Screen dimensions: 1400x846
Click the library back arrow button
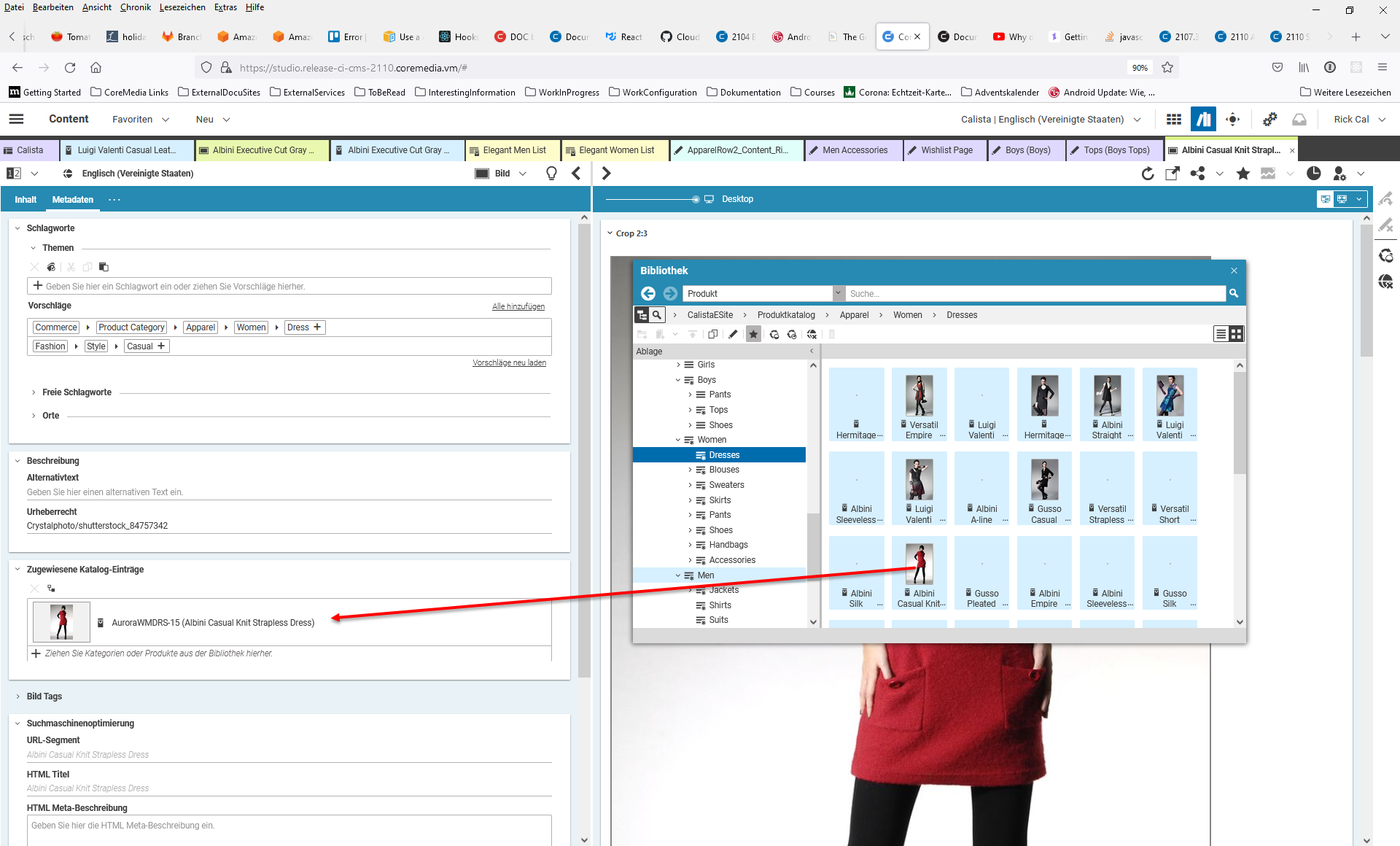coord(648,293)
